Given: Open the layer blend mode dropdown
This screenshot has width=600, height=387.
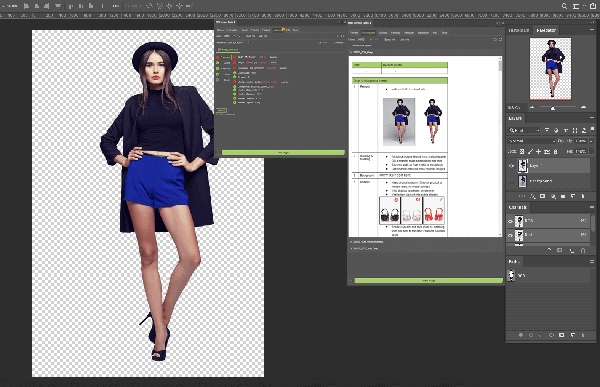Looking at the screenshot, I should coord(532,141).
